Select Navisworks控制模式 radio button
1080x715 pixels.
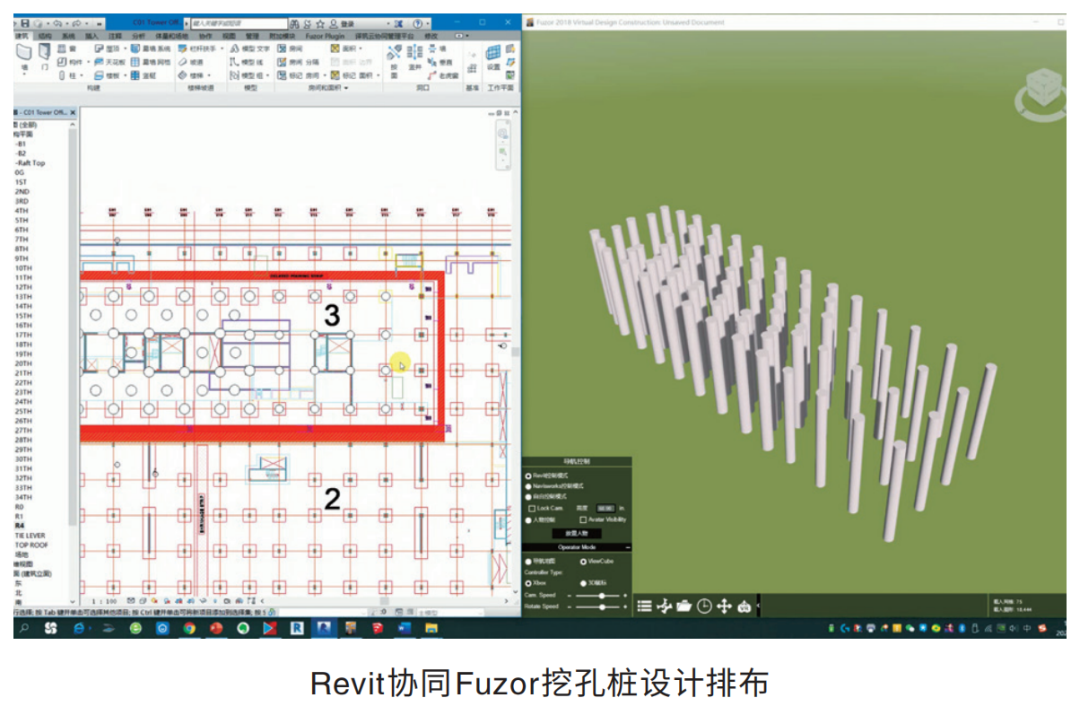click(x=528, y=486)
